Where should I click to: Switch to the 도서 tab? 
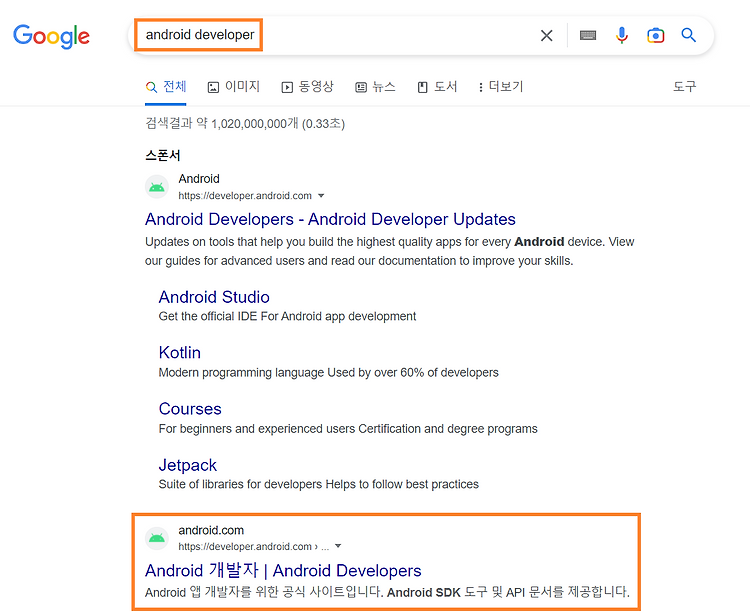click(x=437, y=87)
